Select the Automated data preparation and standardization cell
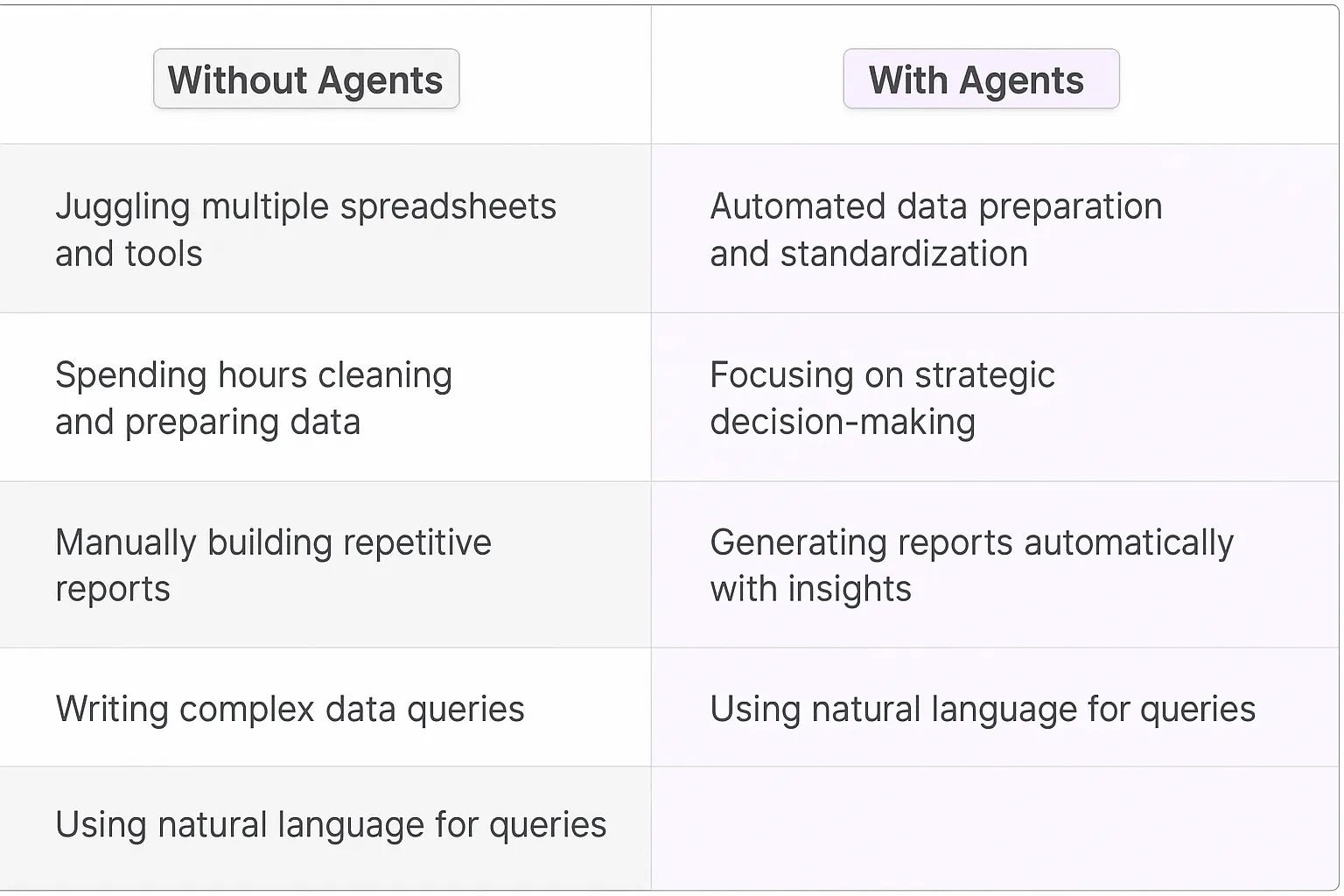Image resolution: width=1344 pixels, height=896 pixels. click(935, 229)
